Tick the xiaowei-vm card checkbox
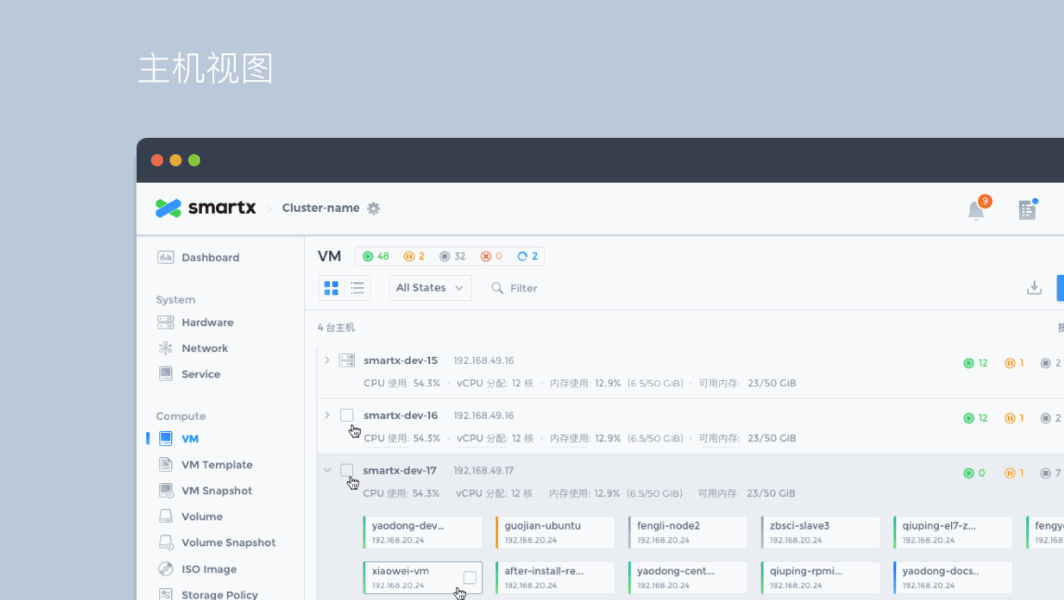The width and height of the screenshot is (1064, 600). (470, 577)
